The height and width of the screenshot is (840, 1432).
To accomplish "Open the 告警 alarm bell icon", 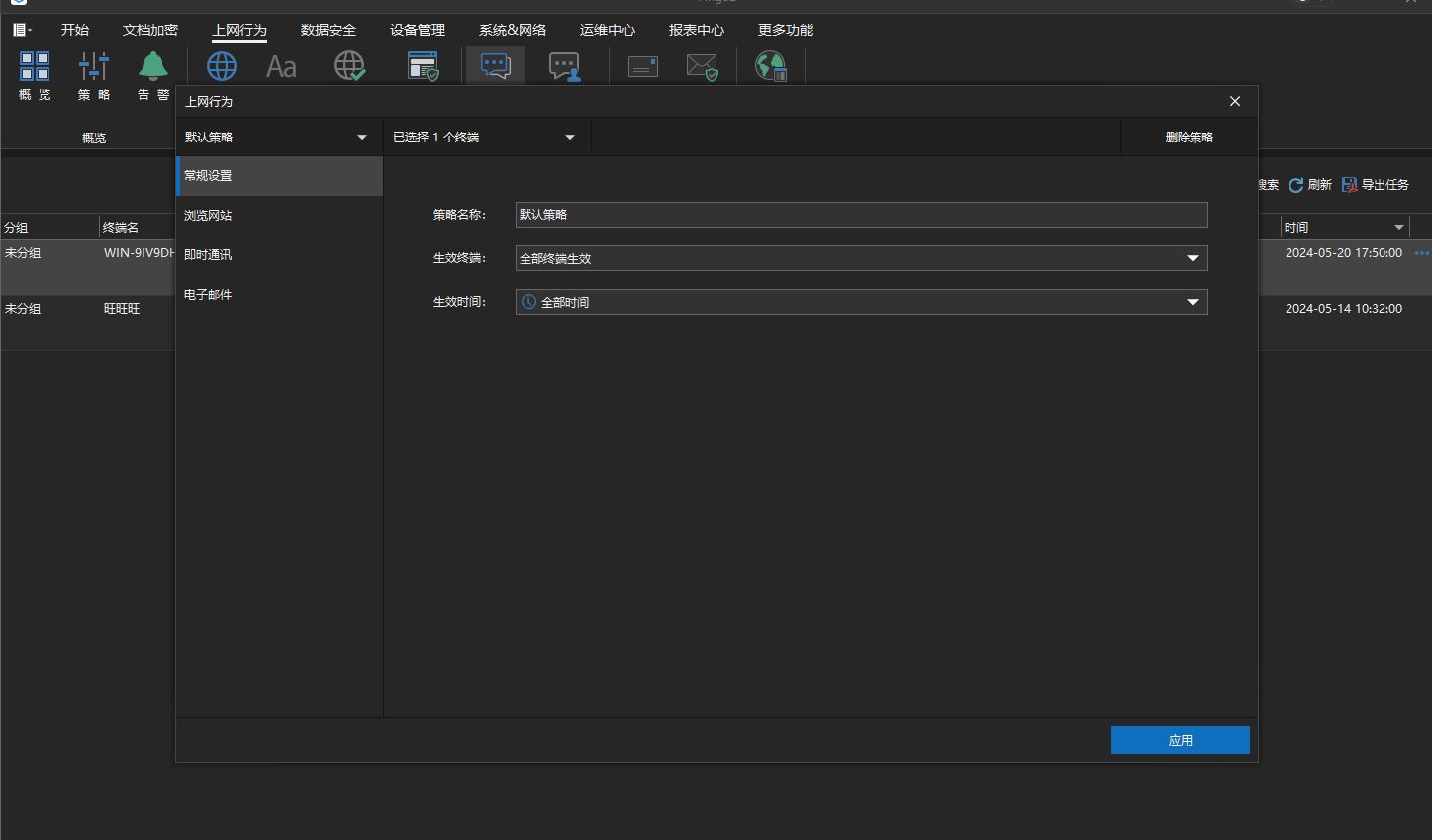I will [153, 76].
